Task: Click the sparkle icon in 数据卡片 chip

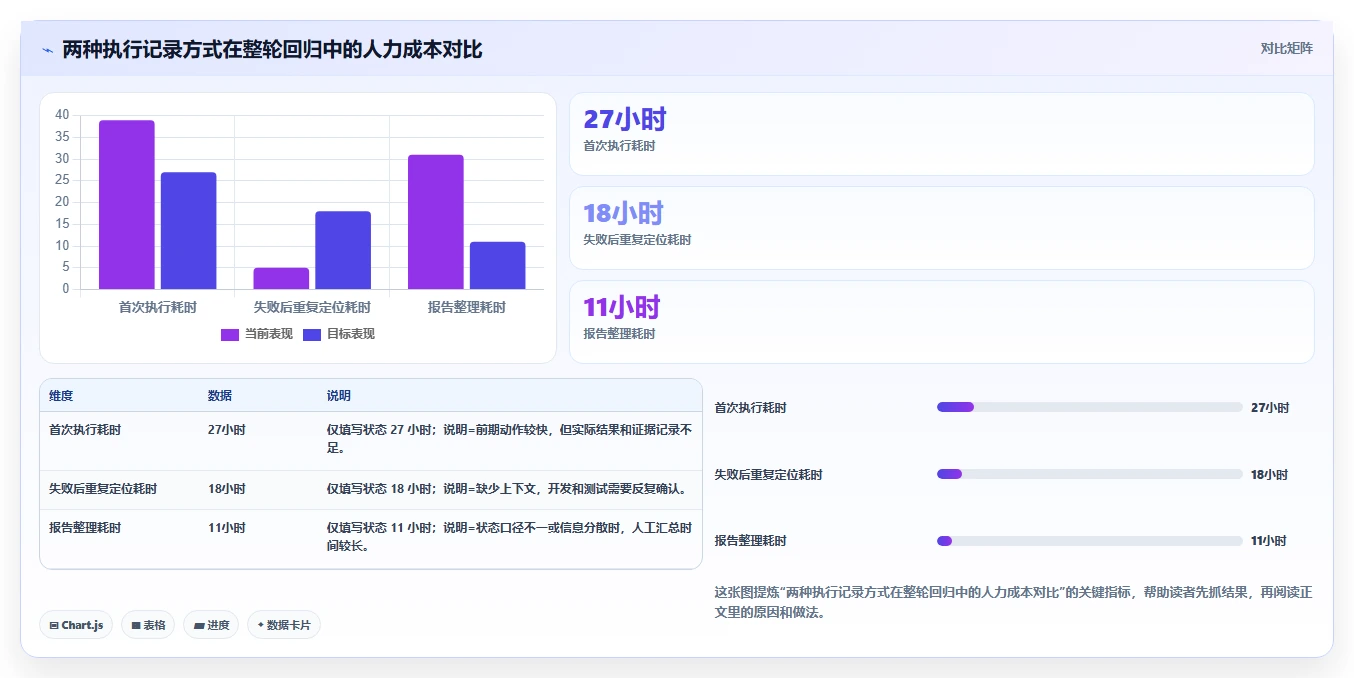Action: [x=261, y=625]
